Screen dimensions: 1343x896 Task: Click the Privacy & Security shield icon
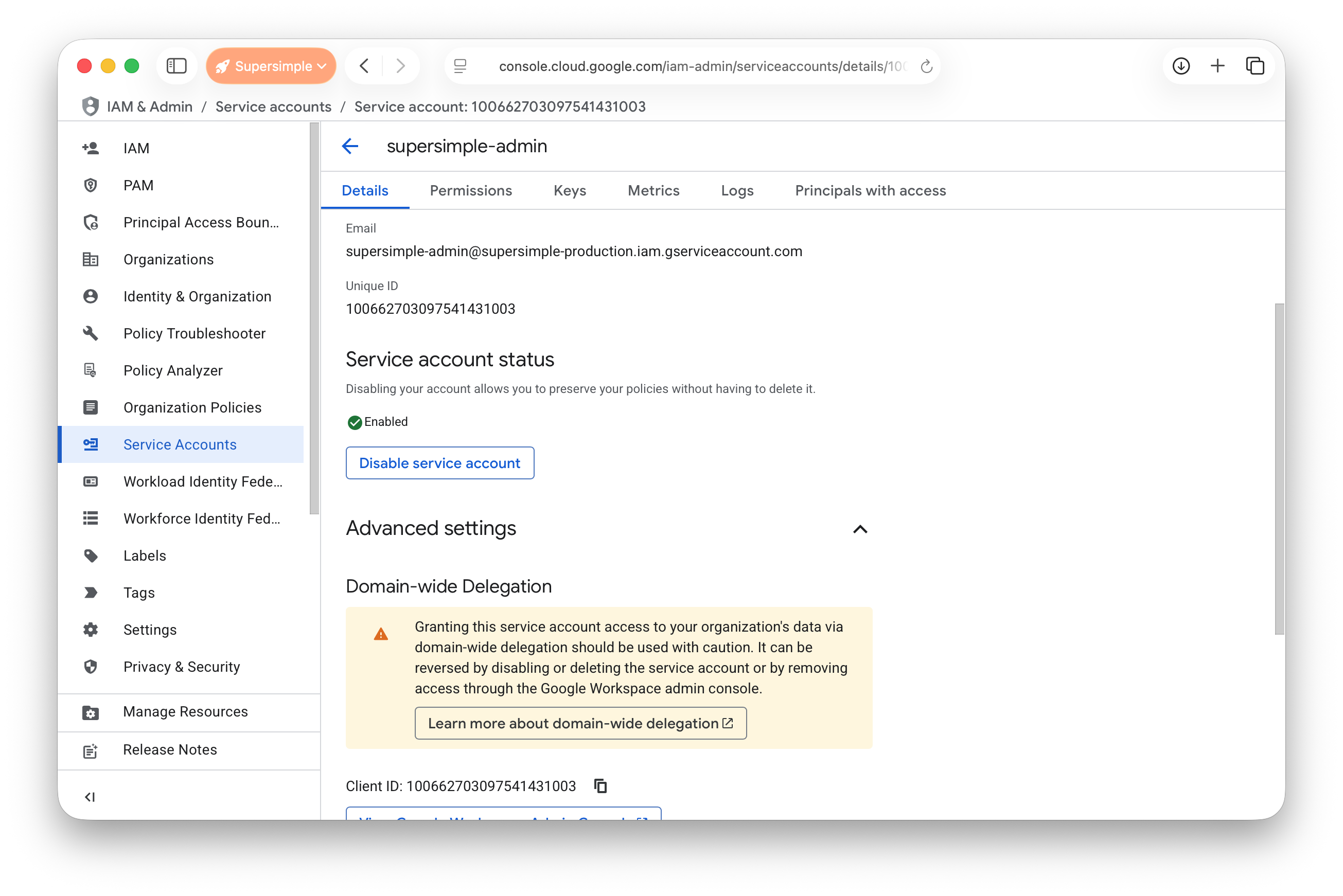click(90, 667)
